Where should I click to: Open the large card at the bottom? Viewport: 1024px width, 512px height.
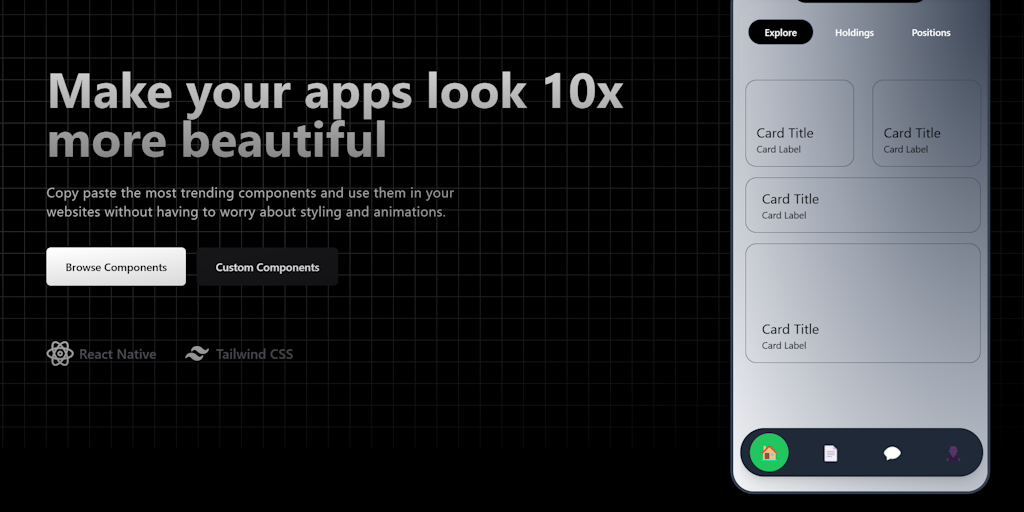863,303
